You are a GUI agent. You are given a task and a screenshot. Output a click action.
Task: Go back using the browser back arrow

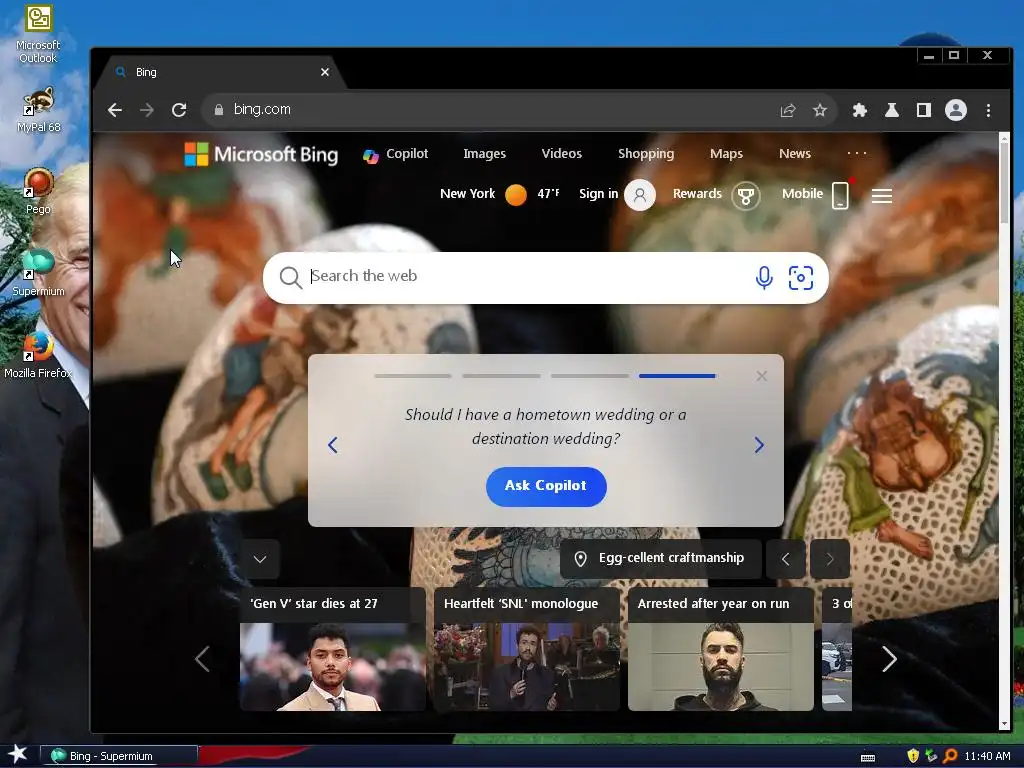point(115,110)
